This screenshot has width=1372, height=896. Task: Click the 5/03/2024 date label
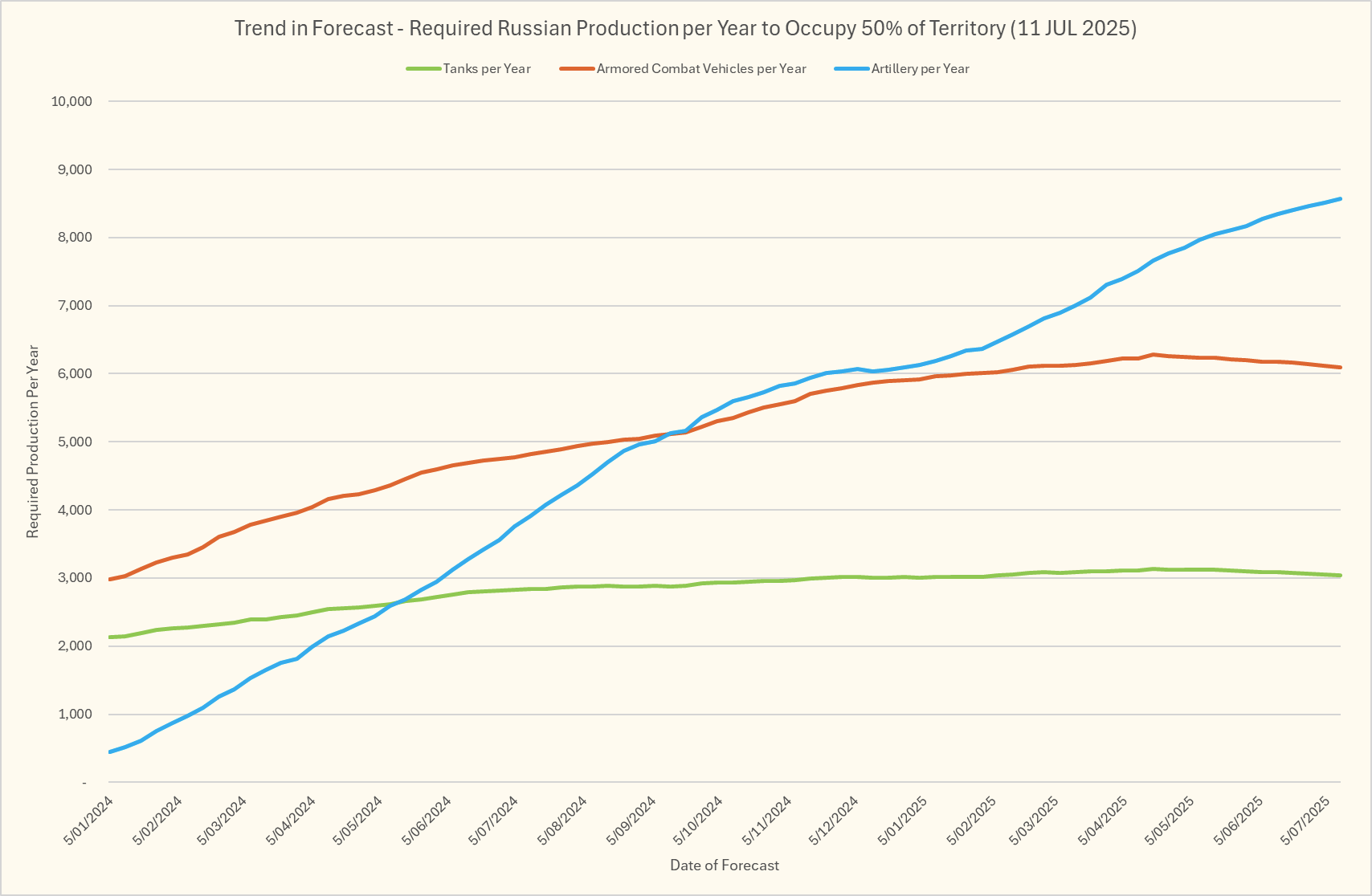point(221,820)
